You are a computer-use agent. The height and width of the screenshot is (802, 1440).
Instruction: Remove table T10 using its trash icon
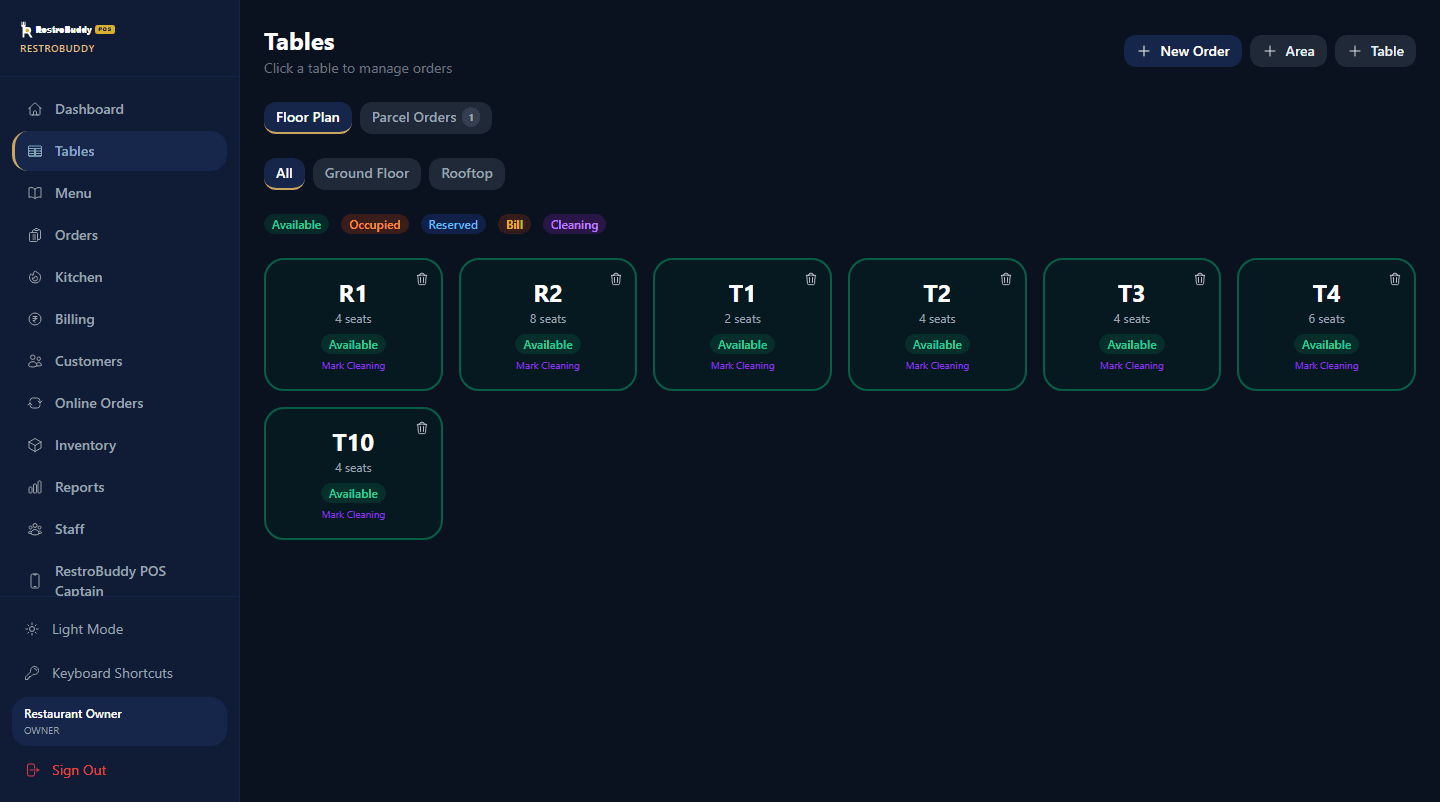click(x=422, y=428)
